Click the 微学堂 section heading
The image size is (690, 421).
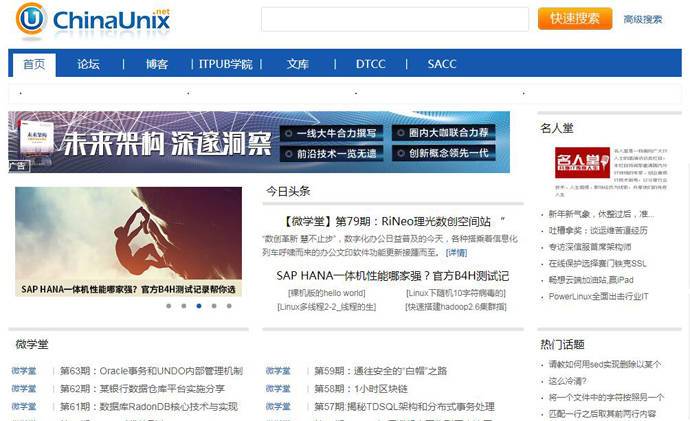coord(32,344)
